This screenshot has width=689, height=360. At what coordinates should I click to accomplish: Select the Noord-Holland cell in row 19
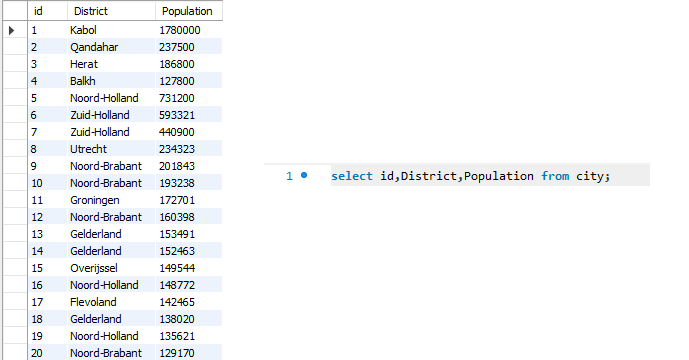pyautogui.click(x=111, y=336)
